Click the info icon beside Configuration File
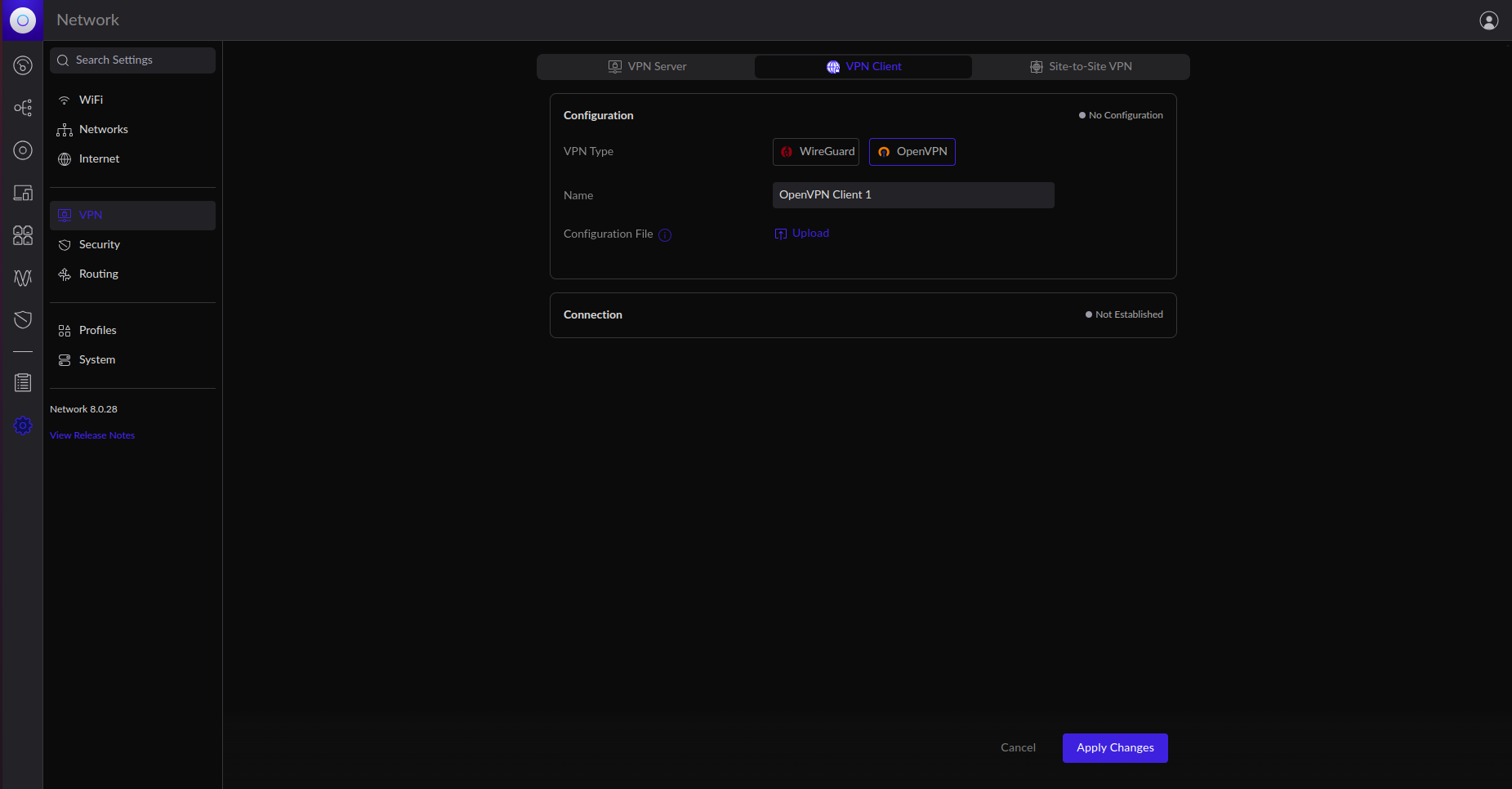This screenshot has width=1512, height=789. pos(665,235)
